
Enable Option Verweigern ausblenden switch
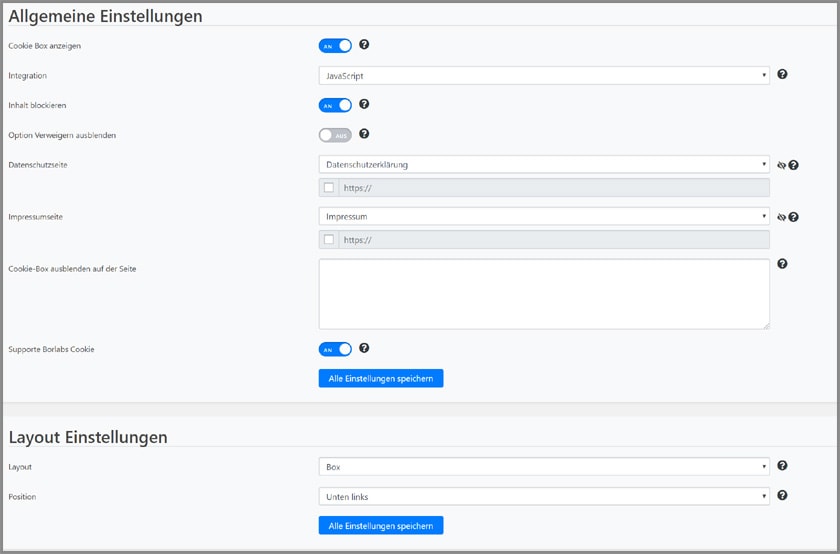tap(335, 134)
